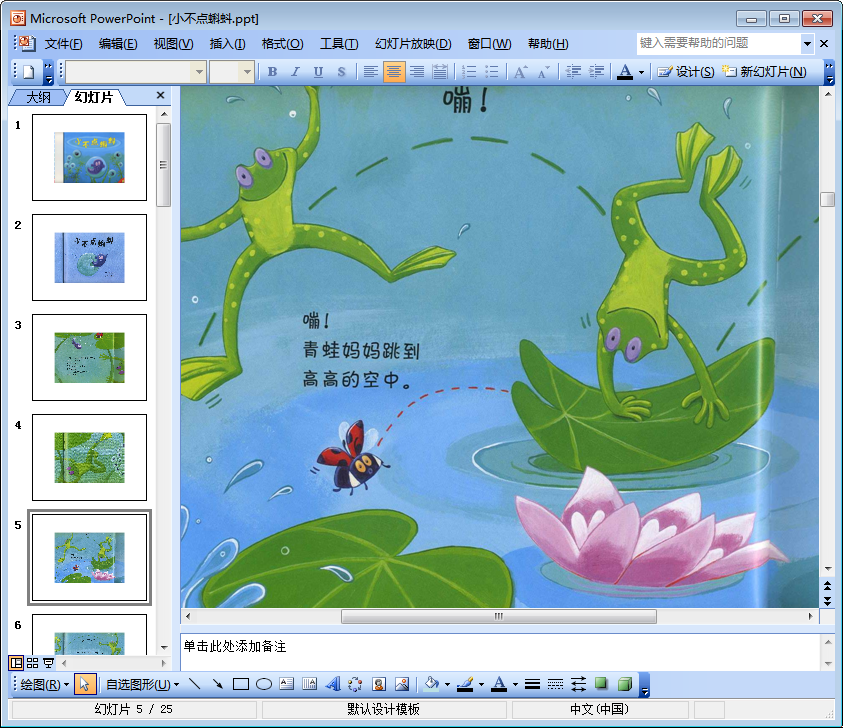
Task: Select slide 1 thumbnail
Action: 89,158
